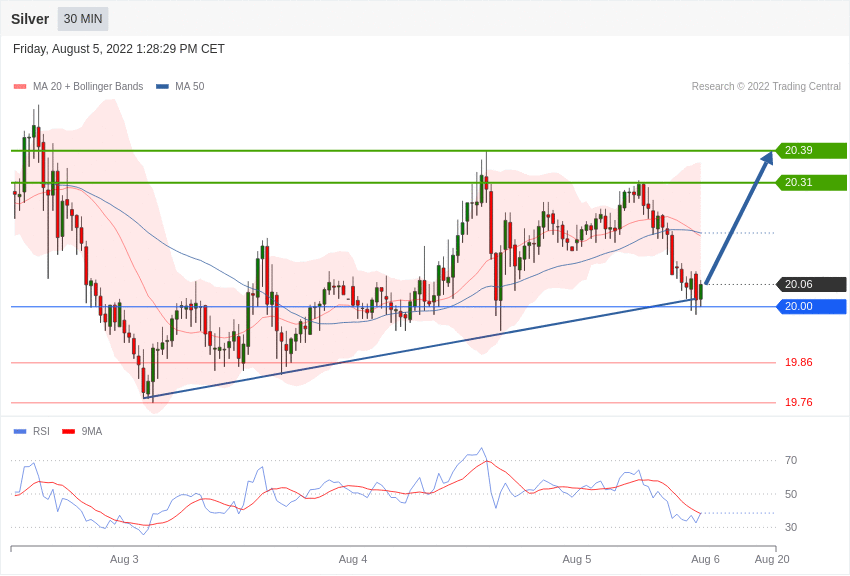Viewport: 850px width, 576px height.
Task: Click the 20.00 blue pivot price tag
Action: (x=811, y=306)
